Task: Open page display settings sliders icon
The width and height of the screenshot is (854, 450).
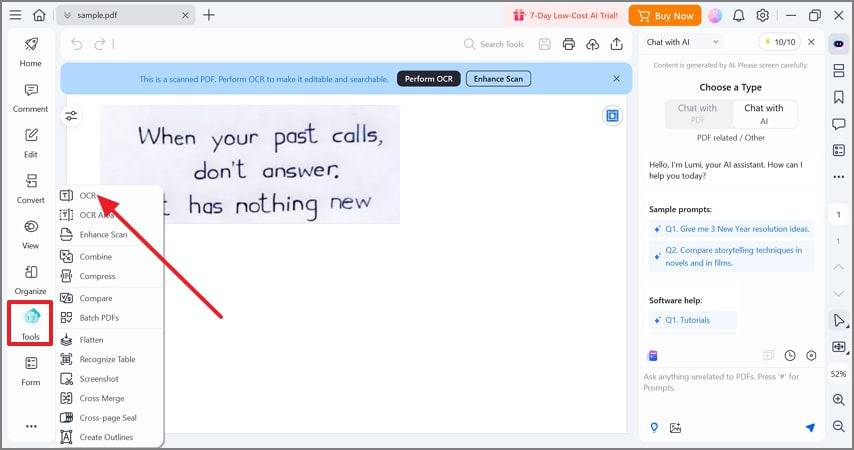Action: coord(71,115)
